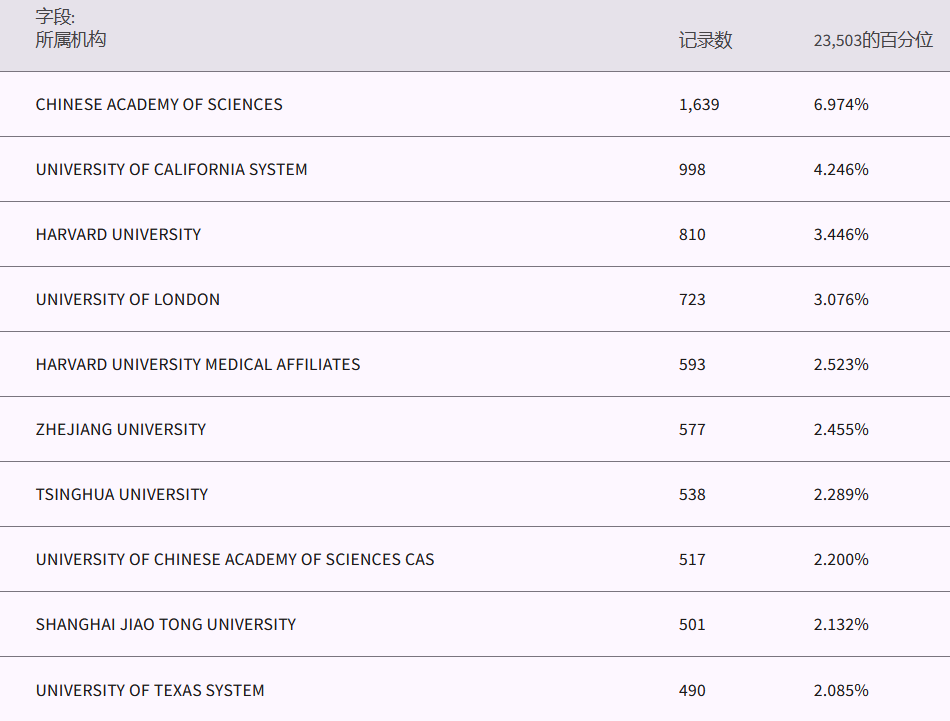The width and height of the screenshot is (950, 721).
Task: Click record count 1,639
Action: pyautogui.click(x=698, y=105)
